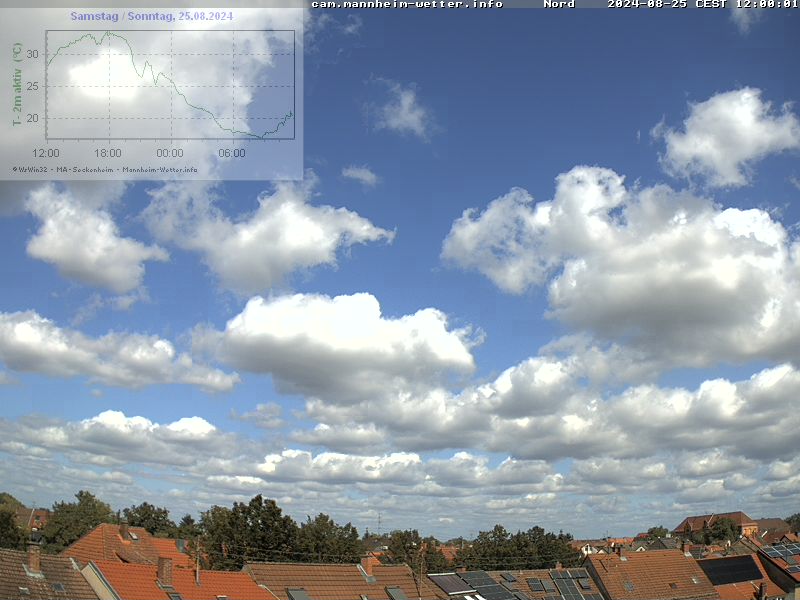The image size is (800, 600).
Task: Click the 30 value on temperature axis
Action: pos(34,54)
